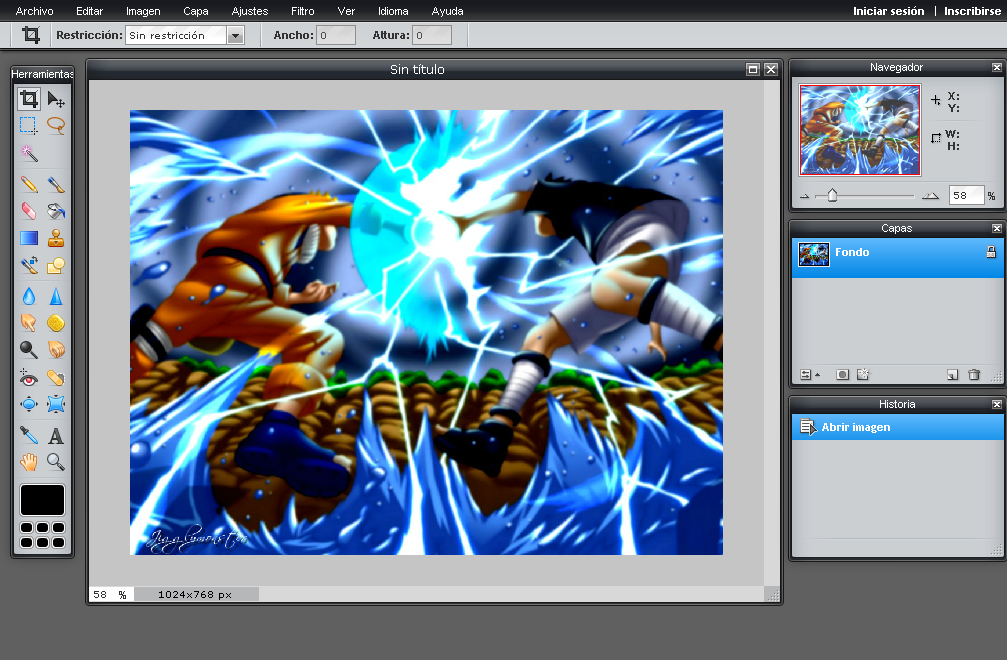The image size is (1007, 660).
Task: Select the Fondo layer thumbnail
Action: pyautogui.click(x=814, y=254)
